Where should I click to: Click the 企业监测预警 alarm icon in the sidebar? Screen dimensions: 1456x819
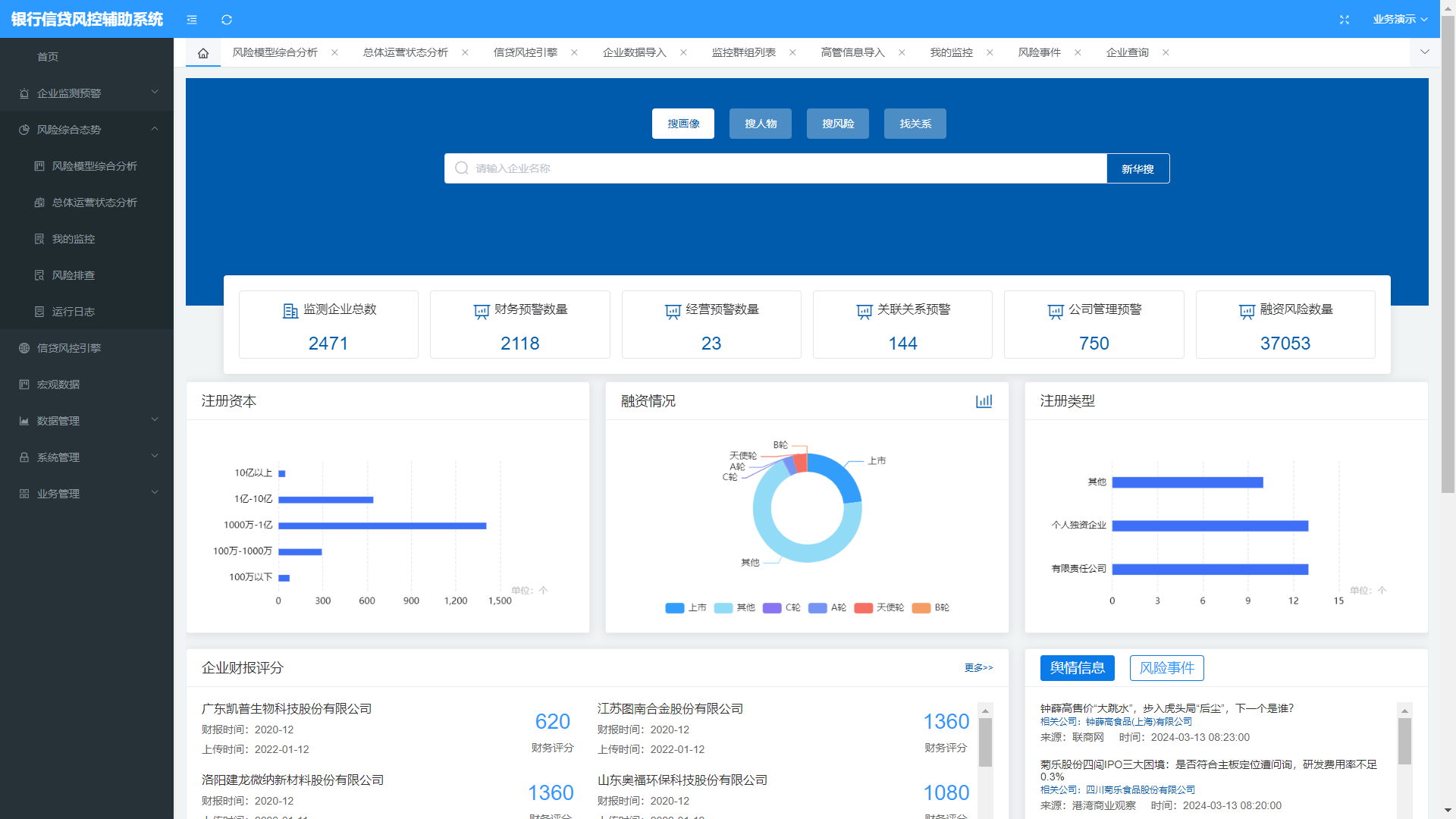24,93
